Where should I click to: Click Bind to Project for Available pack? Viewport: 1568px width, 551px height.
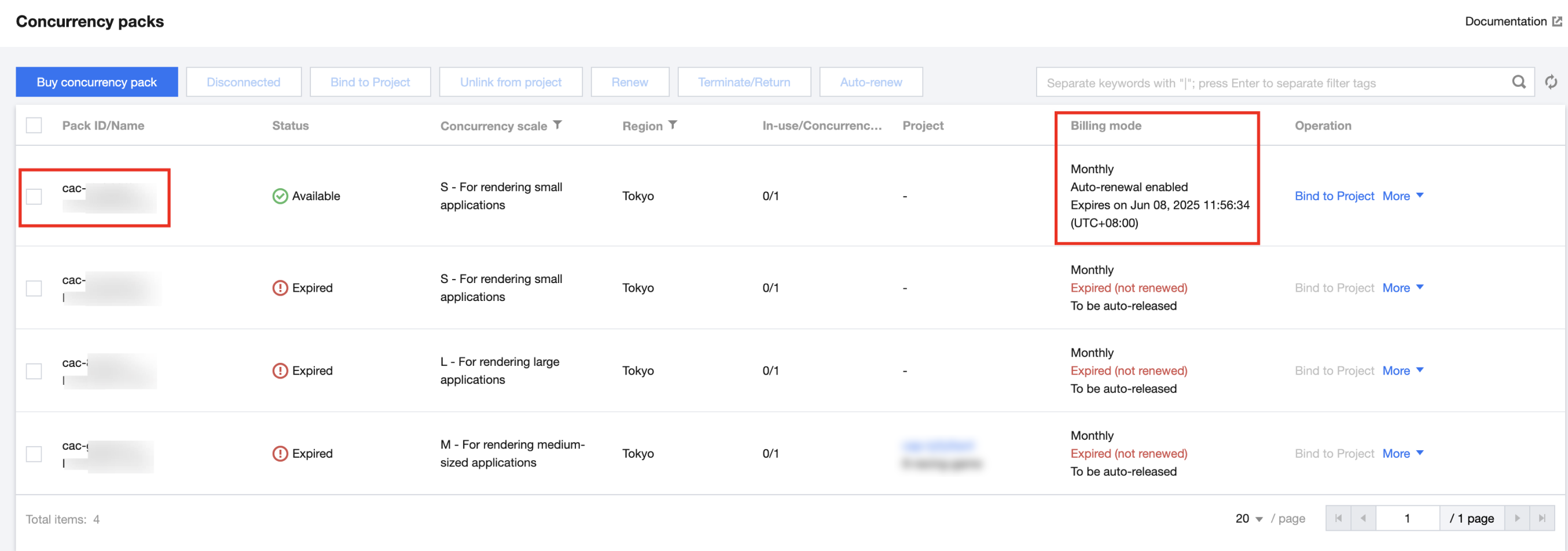point(1334,196)
